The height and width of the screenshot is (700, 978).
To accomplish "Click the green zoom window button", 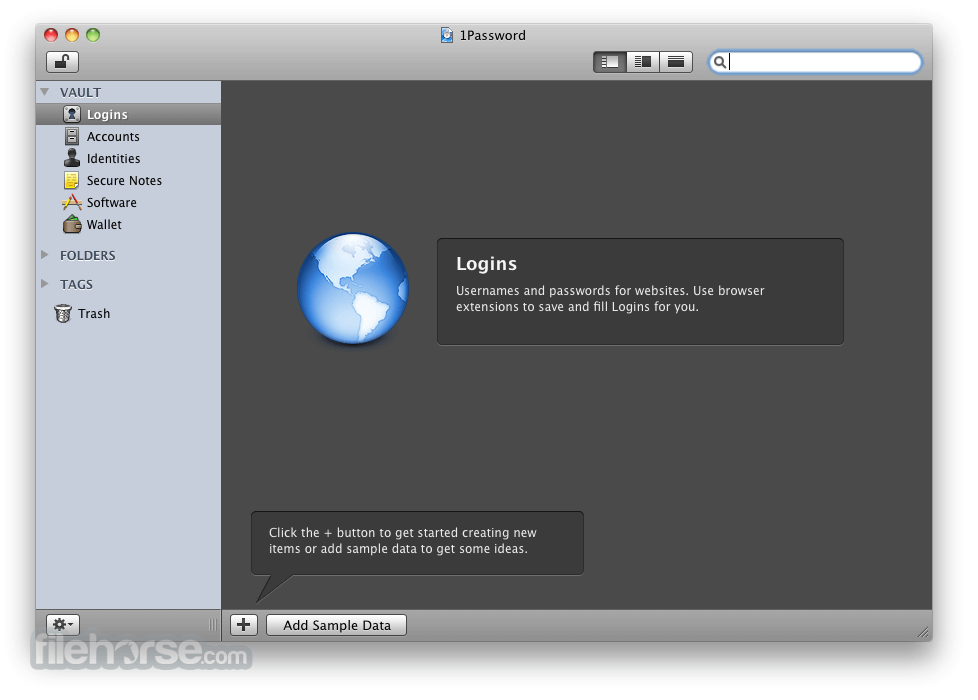I will pos(93,35).
